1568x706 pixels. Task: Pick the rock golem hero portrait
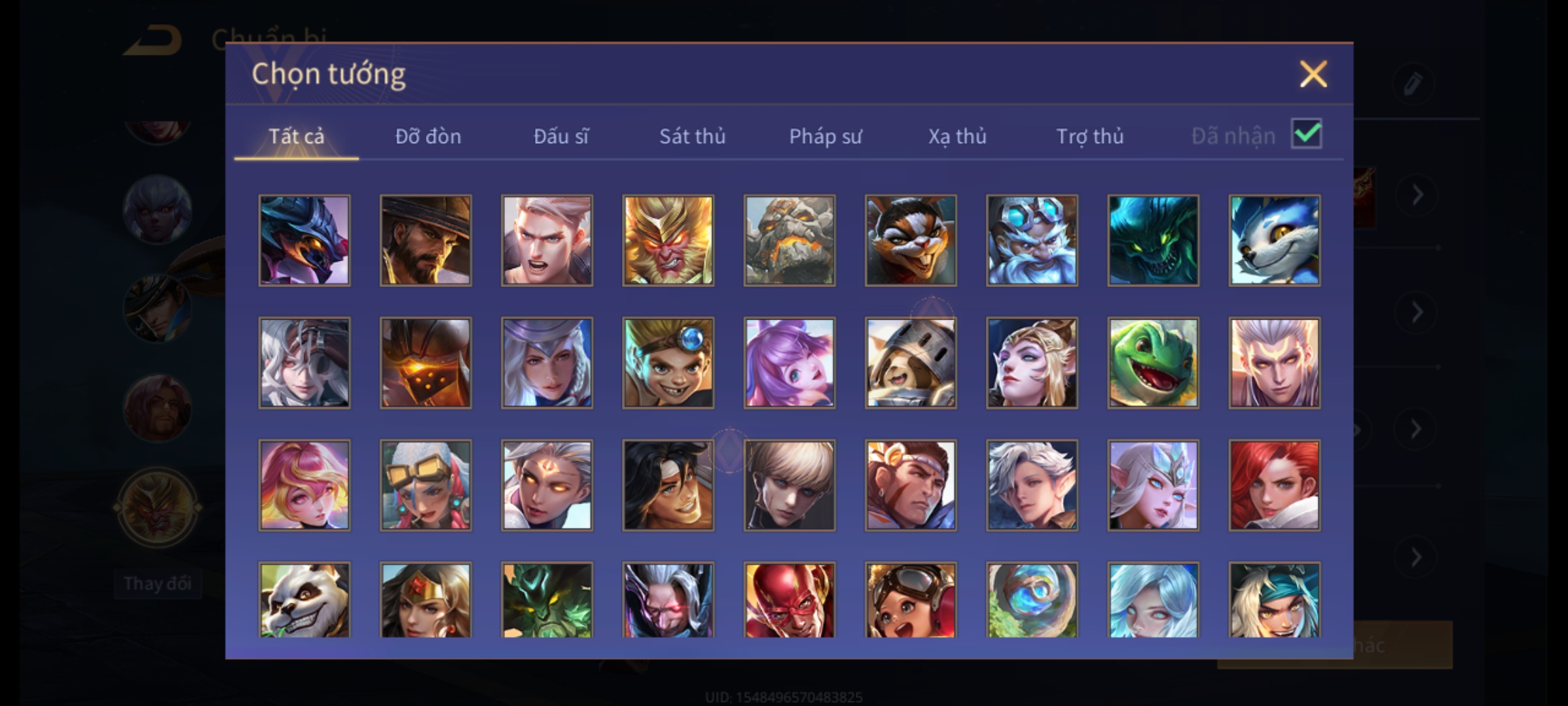[789, 240]
